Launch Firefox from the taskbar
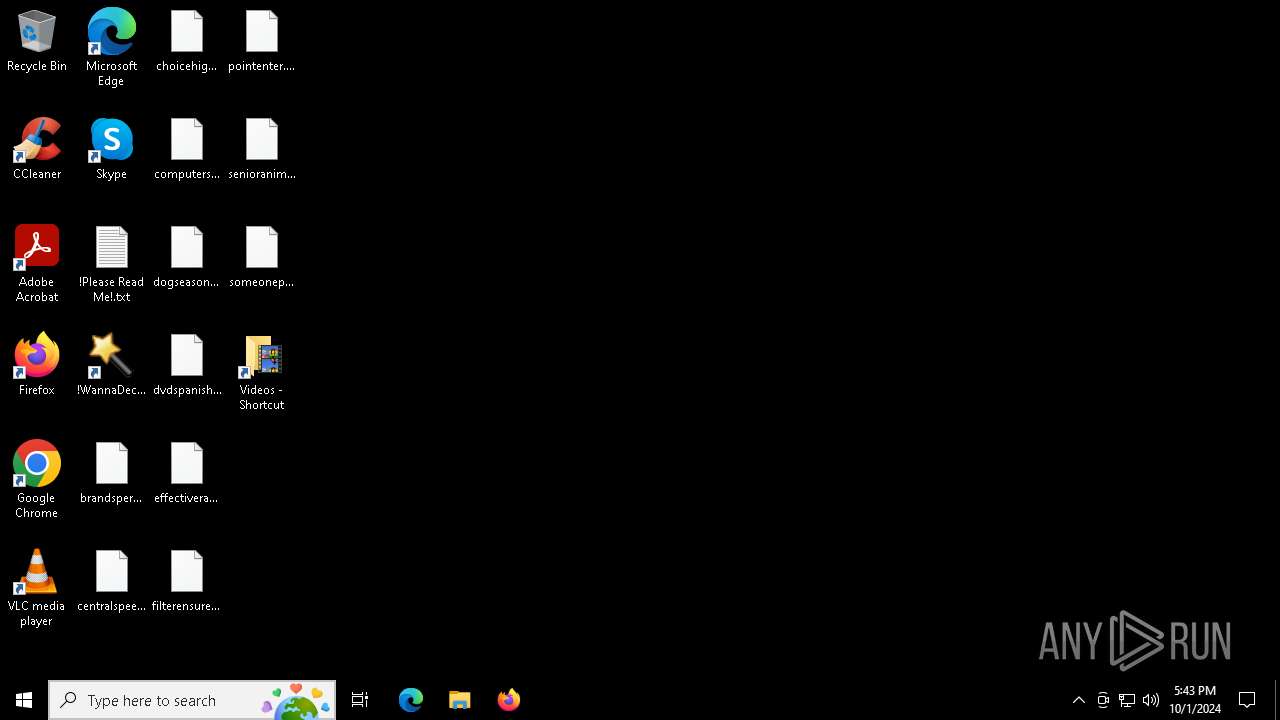1280x720 pixels. pyautogui.click(x=509, y=700)
